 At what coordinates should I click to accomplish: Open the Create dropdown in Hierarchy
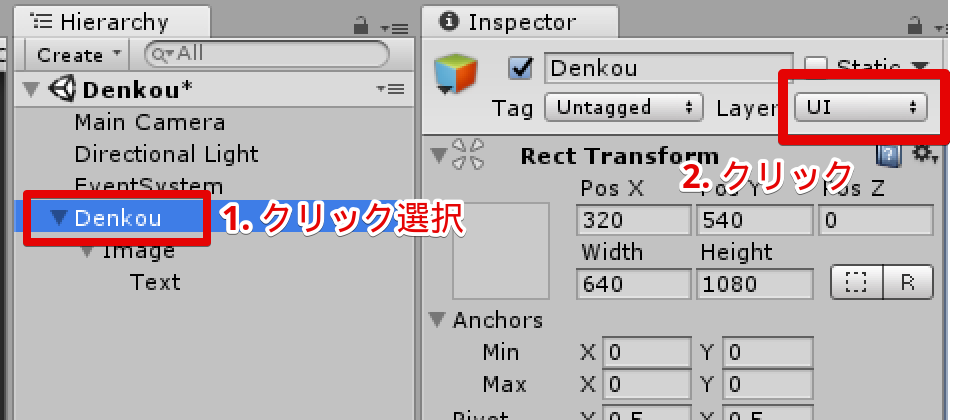coord(79,55)
